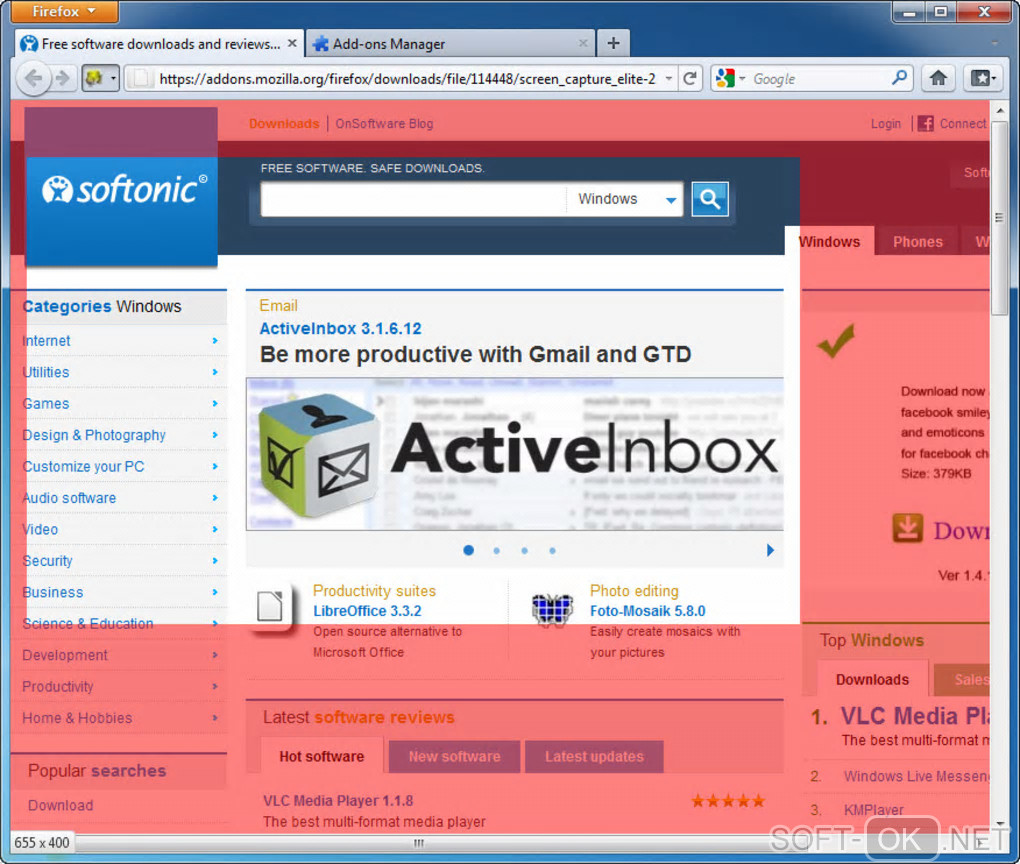Expand the Utilities category arrow

coord(215,372)
